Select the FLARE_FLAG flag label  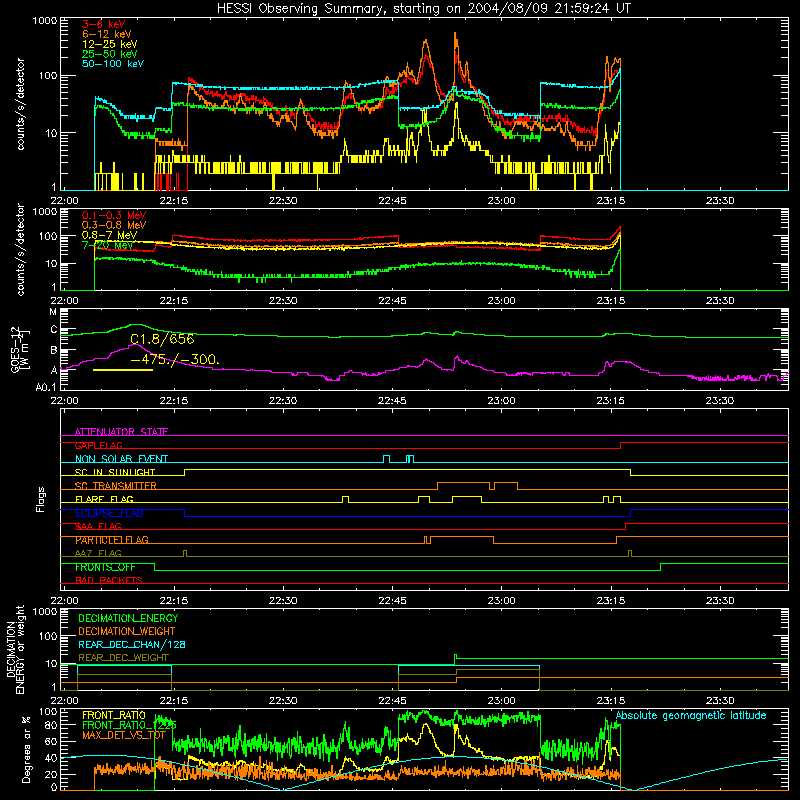(x=104, y=499)
